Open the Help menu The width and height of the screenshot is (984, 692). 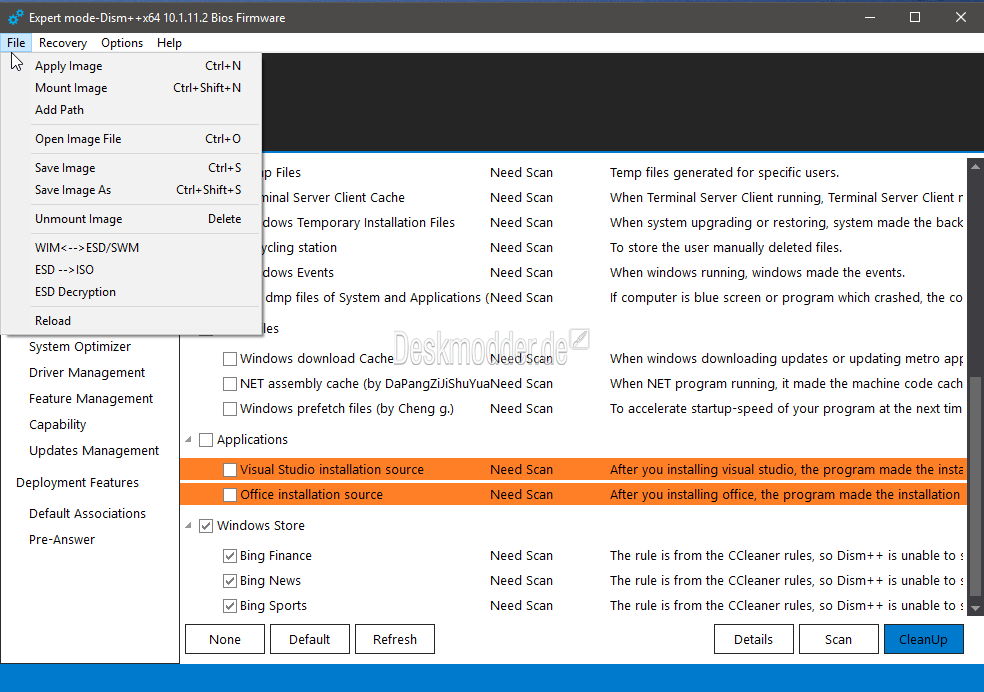tap(169, 43)
